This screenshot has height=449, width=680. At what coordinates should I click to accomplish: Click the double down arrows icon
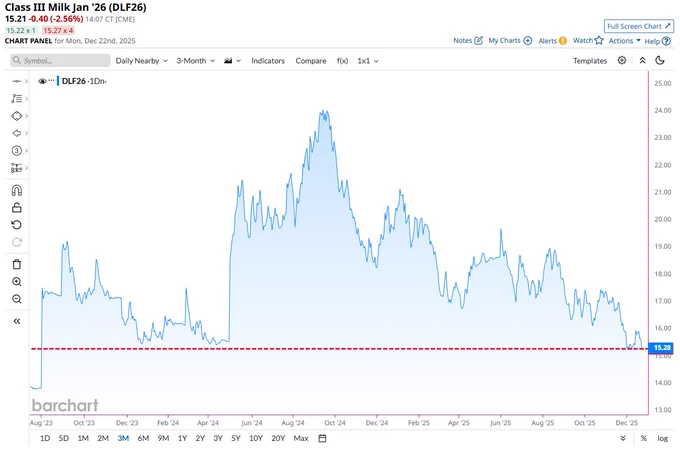623,438
